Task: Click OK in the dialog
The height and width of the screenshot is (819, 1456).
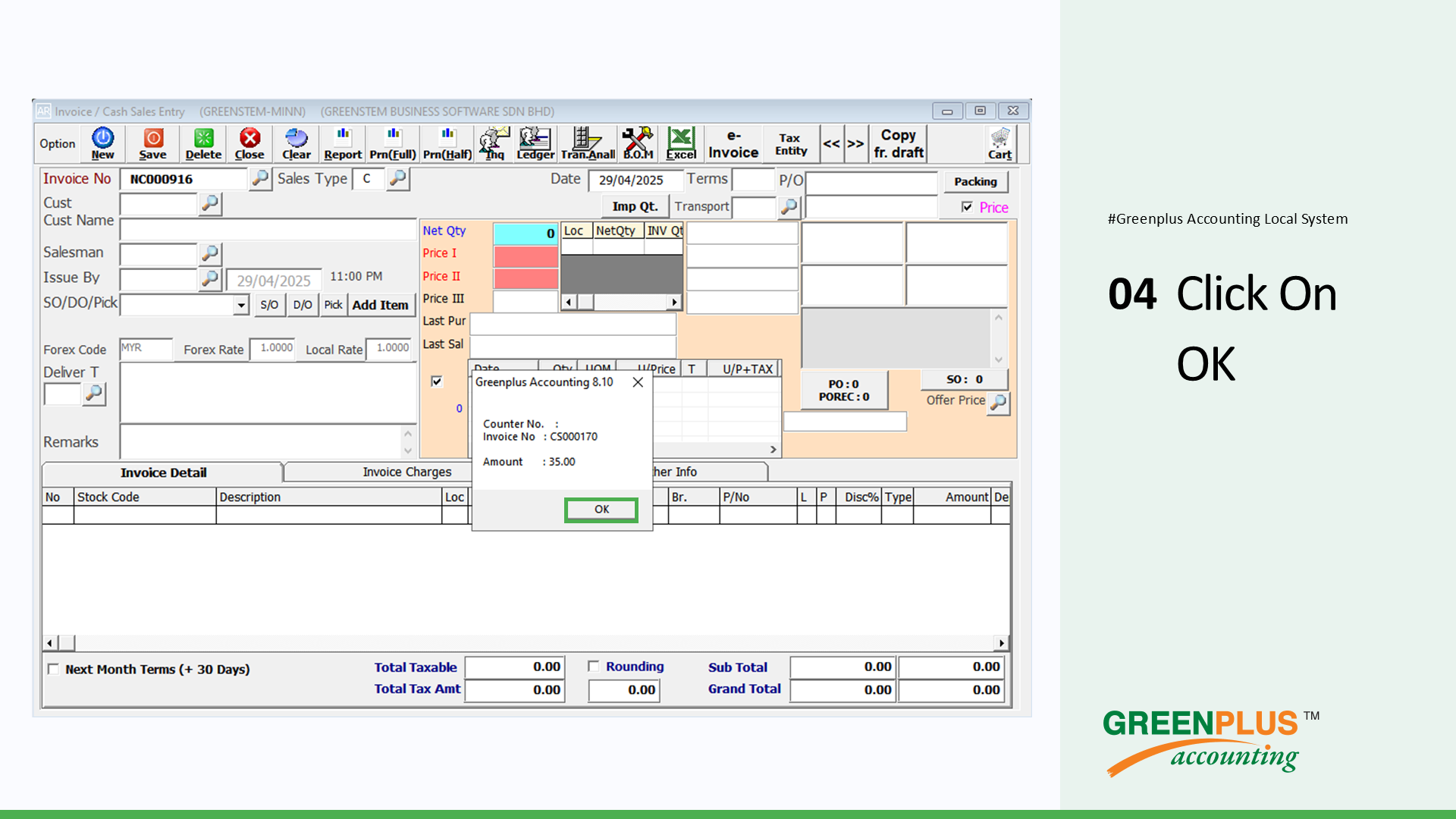Action: tap(601, 510)
